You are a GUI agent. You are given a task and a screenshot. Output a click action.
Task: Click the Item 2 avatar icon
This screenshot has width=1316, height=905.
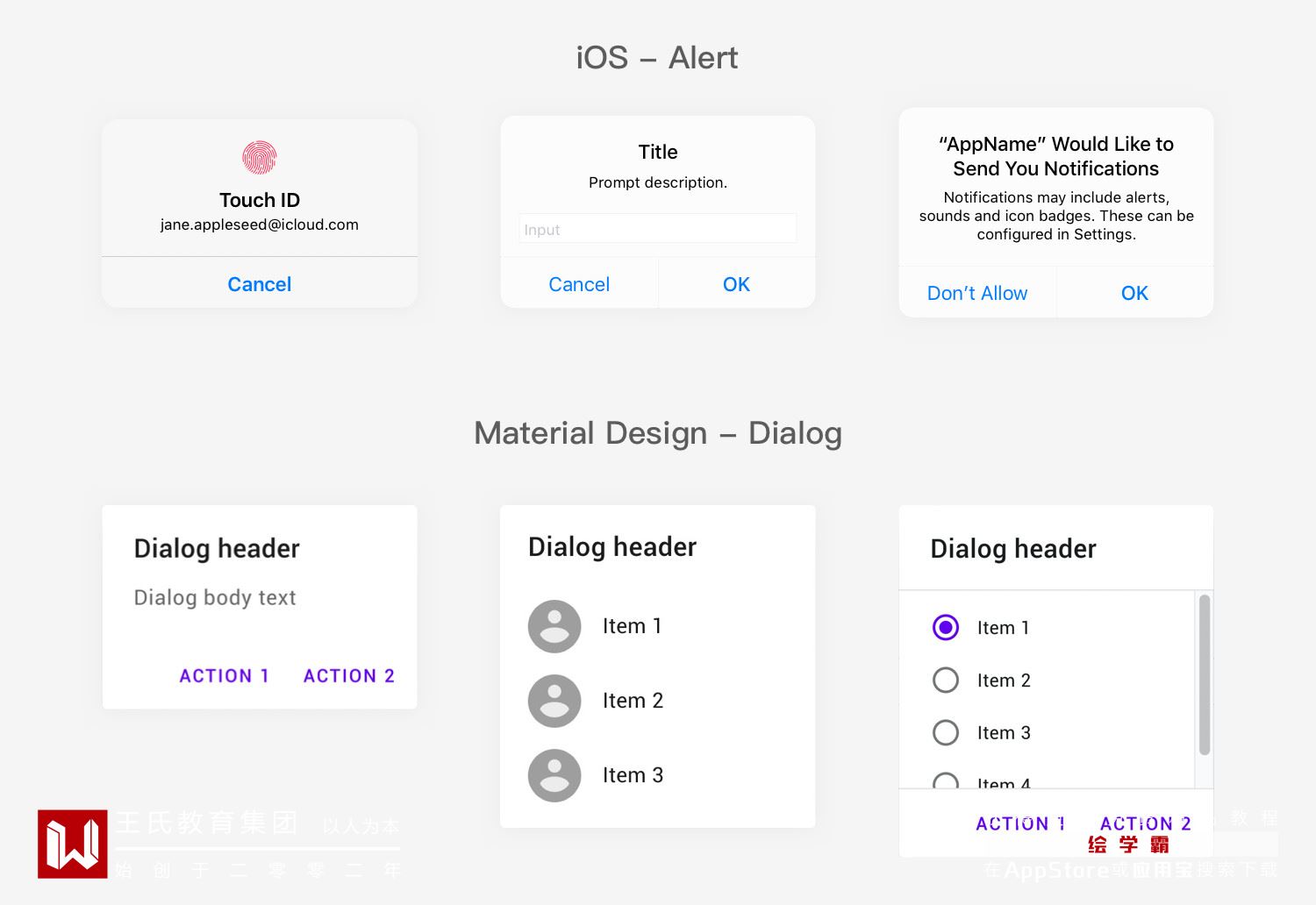coord(554,701)
